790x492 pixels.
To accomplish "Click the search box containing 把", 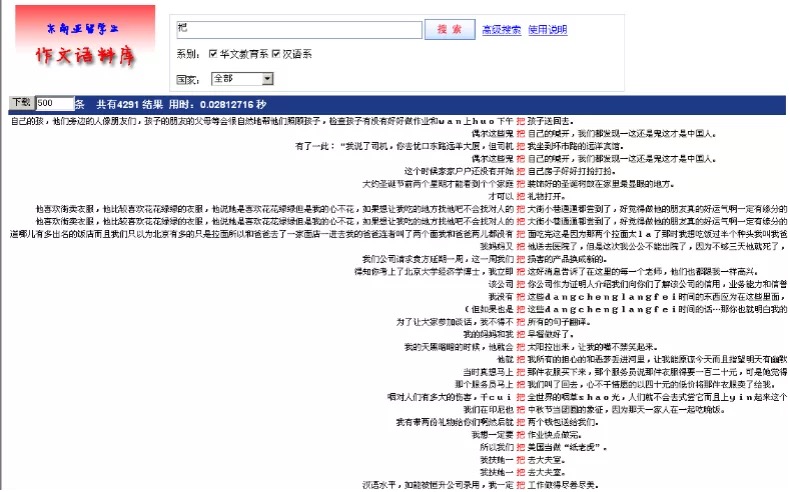I will click(298, 29).
